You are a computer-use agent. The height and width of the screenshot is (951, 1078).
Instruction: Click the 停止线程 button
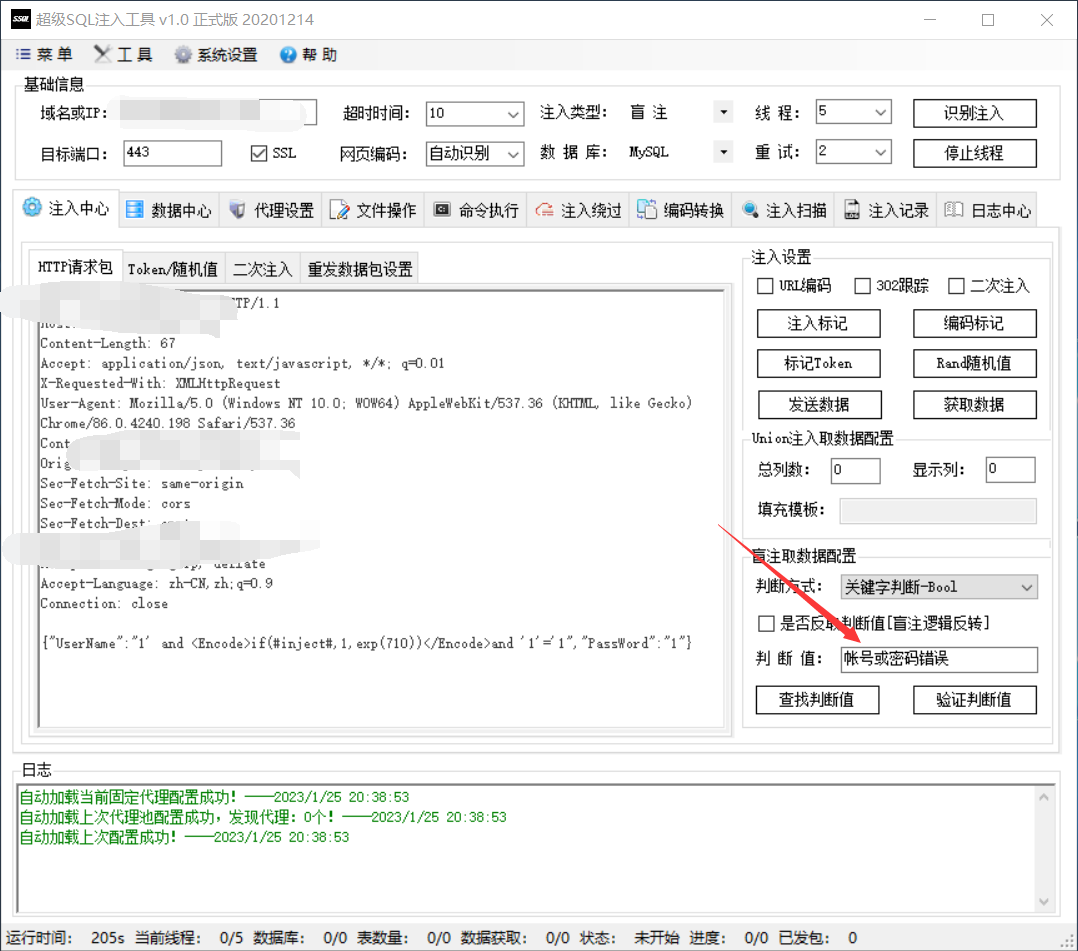(974, 153)
